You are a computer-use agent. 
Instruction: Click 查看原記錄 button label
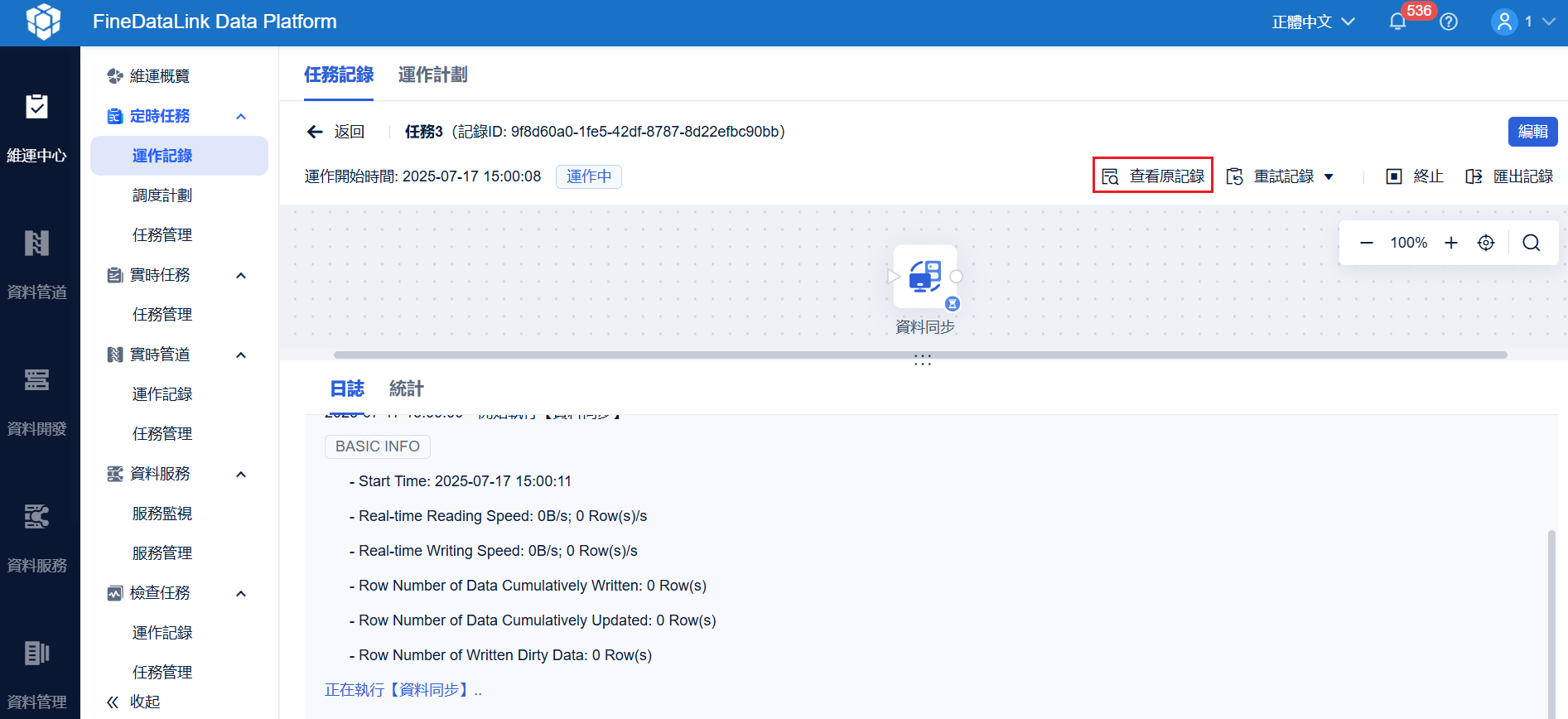coord(1167,176)
